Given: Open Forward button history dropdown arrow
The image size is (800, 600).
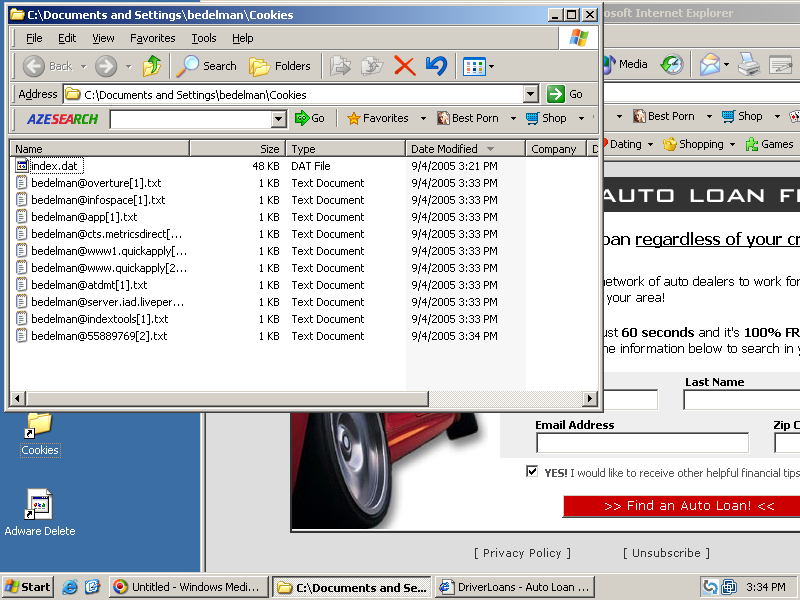Looking at the screenshot, I should point(129,66).
